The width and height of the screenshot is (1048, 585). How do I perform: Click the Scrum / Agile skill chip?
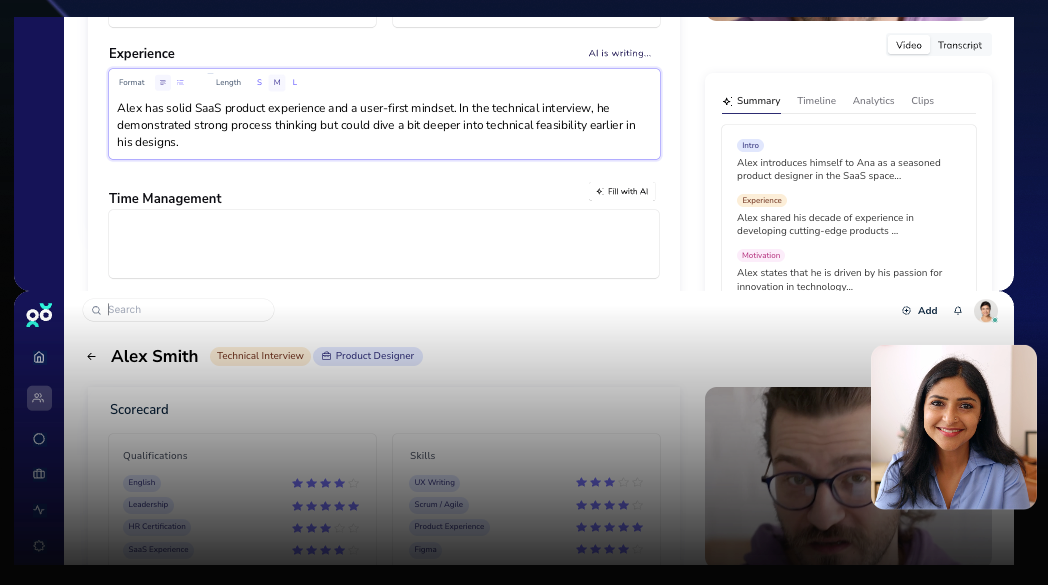pos(438,505)
